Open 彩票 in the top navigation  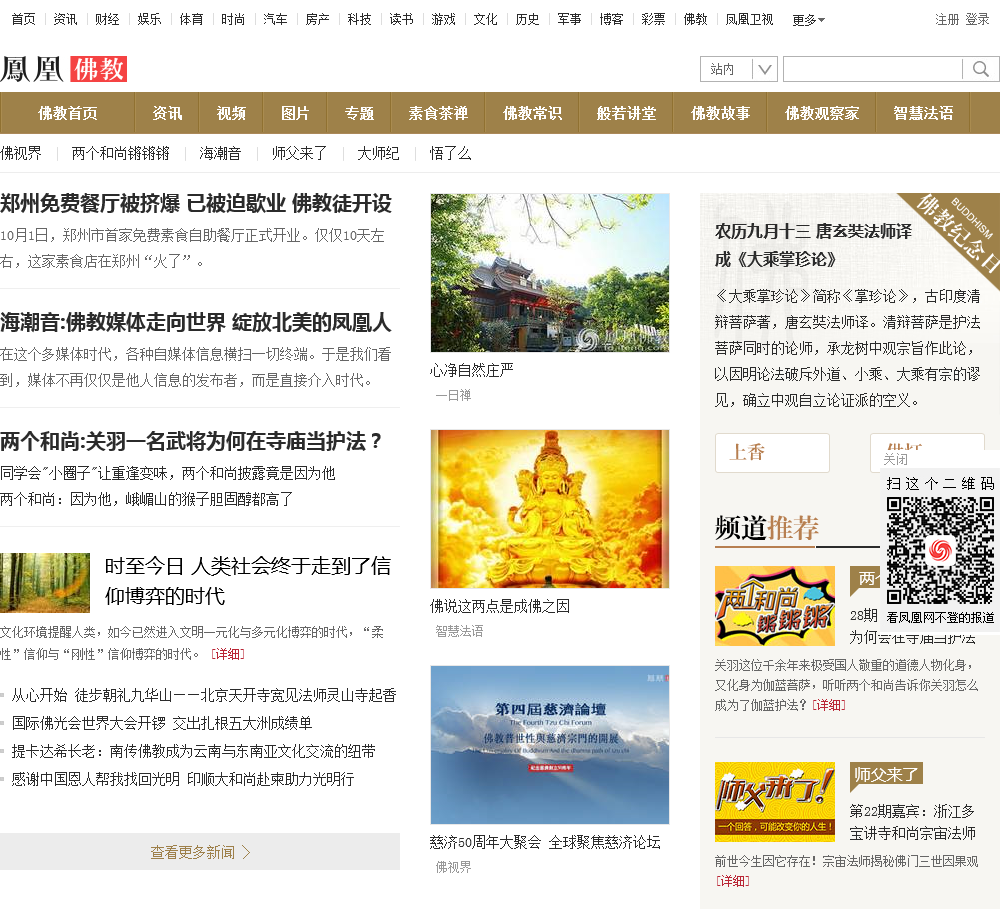click(653, 20)
